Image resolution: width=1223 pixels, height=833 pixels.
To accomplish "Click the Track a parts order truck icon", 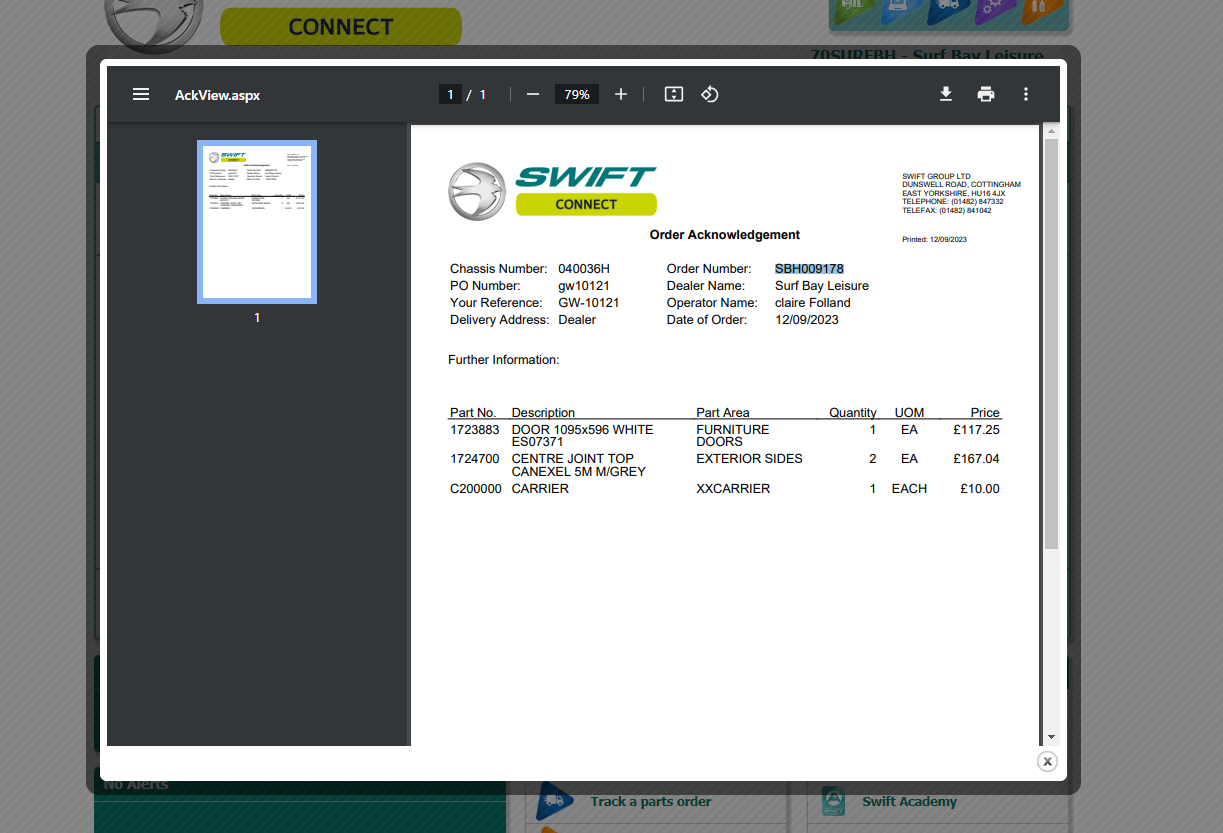I will pos(555,800).
